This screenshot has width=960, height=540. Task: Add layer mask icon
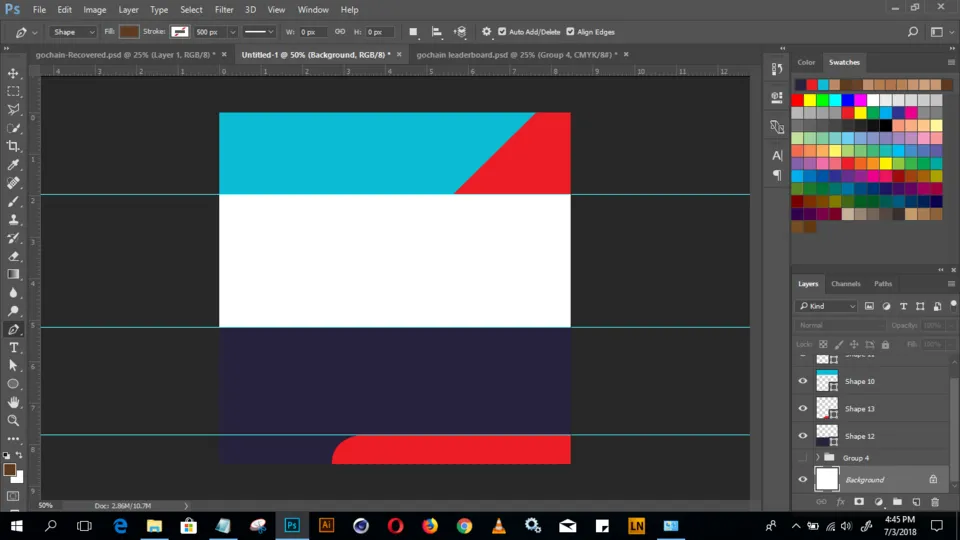tap(859, 502)
